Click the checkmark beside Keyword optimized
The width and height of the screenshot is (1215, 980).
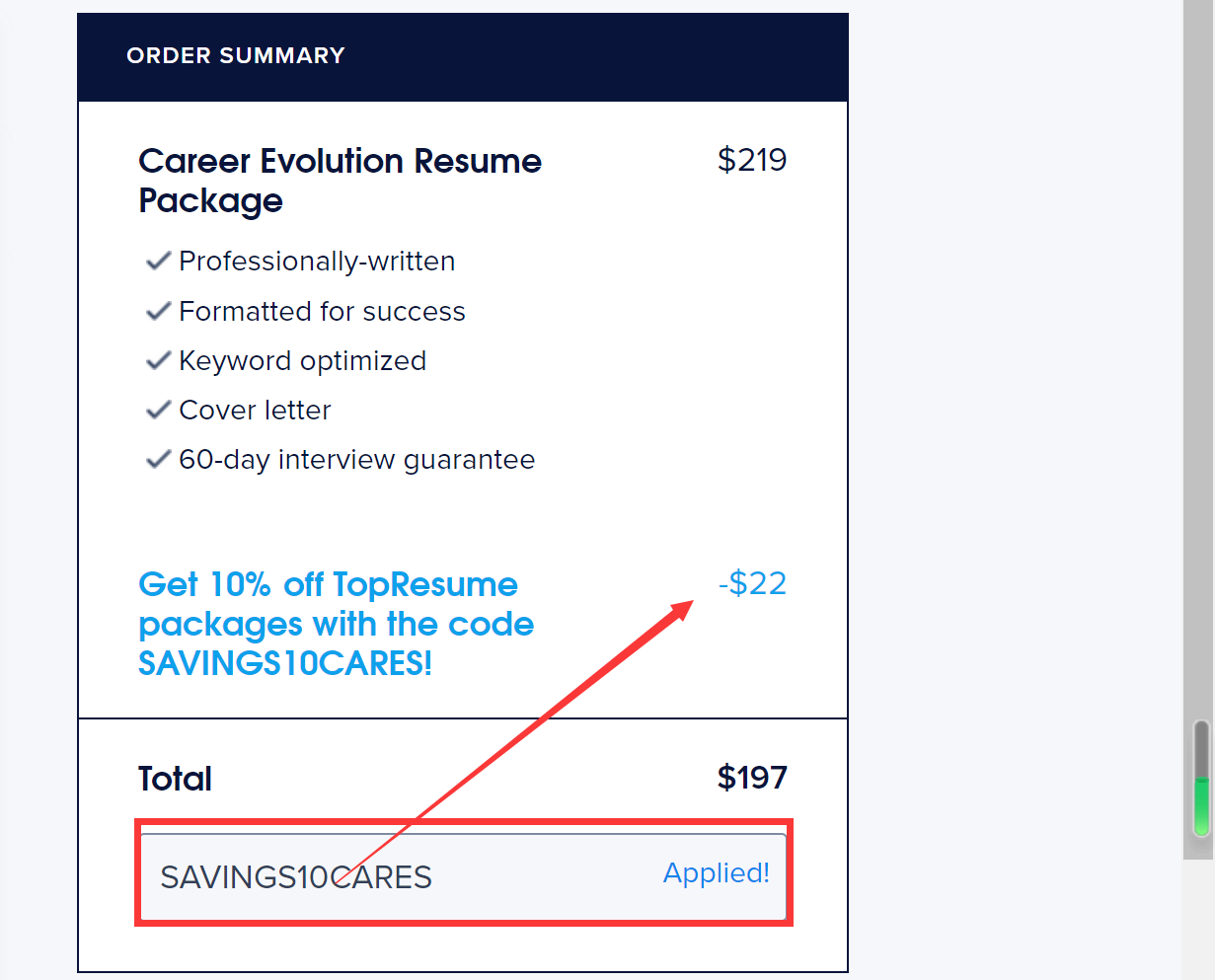(x=158, y=360)
